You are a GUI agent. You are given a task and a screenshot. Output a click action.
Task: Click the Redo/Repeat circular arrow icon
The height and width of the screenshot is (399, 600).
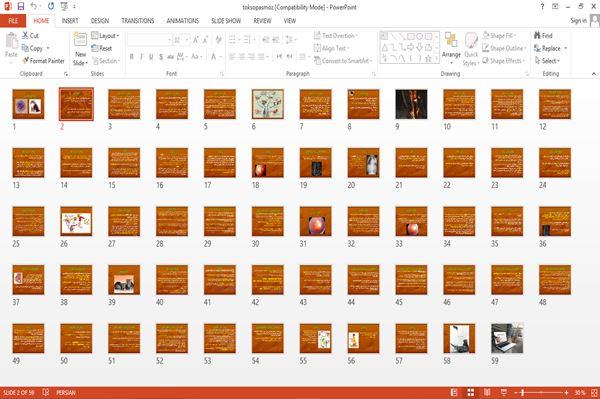point(51,6)
